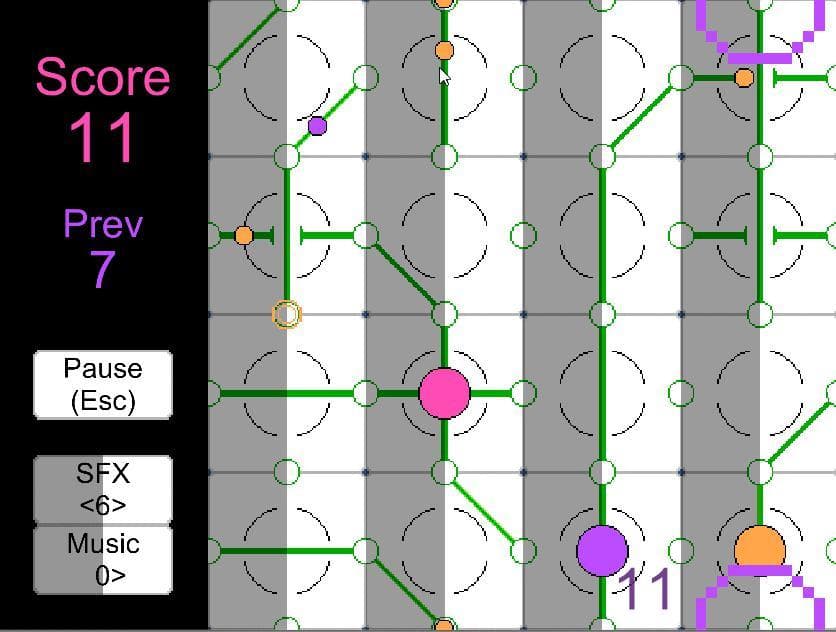Click the hollow node directly right of pink ball
Screen dimensions: 836x632
click(523, 394)
